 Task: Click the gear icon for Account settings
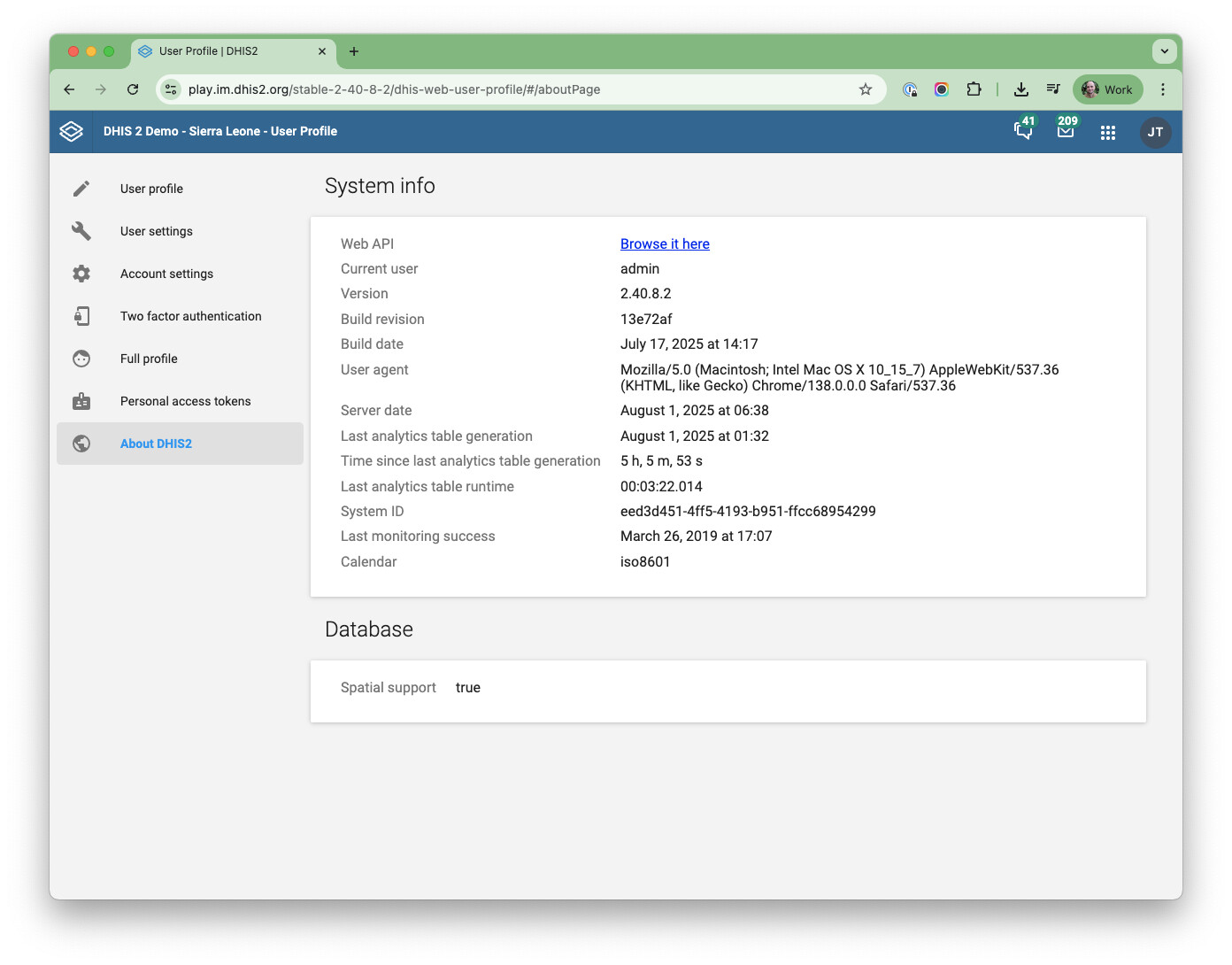(x=81, y=274)
